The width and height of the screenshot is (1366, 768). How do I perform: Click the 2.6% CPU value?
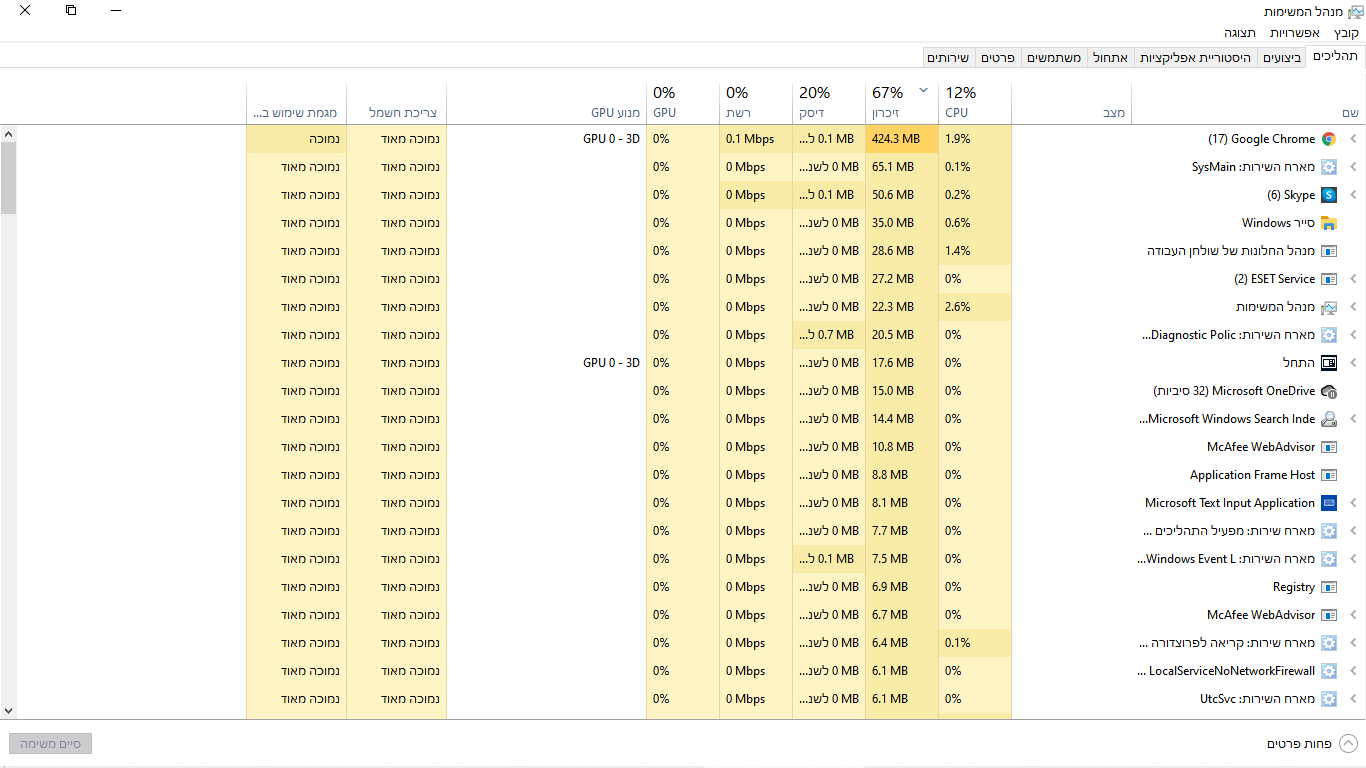[957, 307]
